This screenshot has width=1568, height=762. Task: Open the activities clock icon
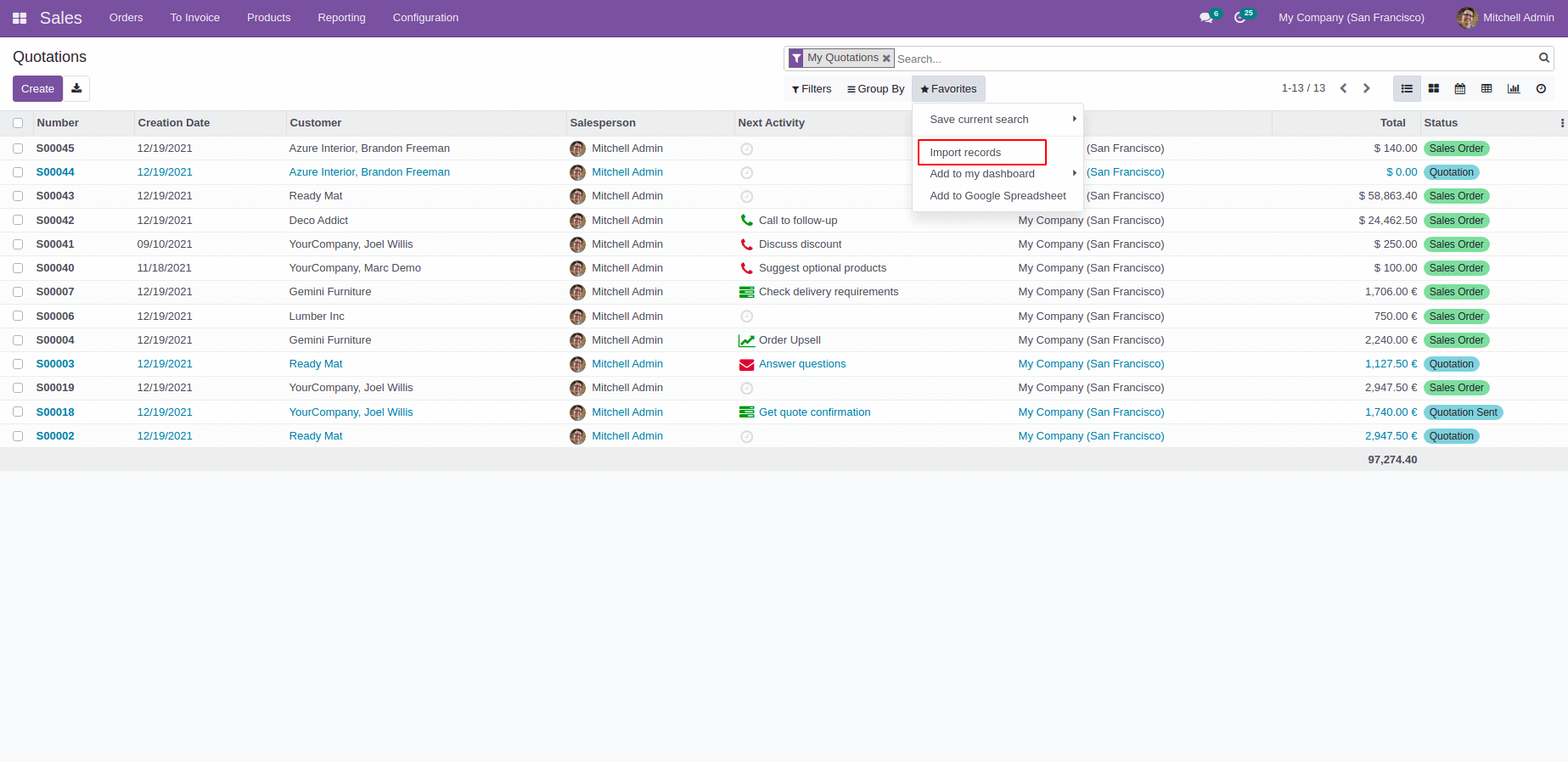click(1239, 18)
